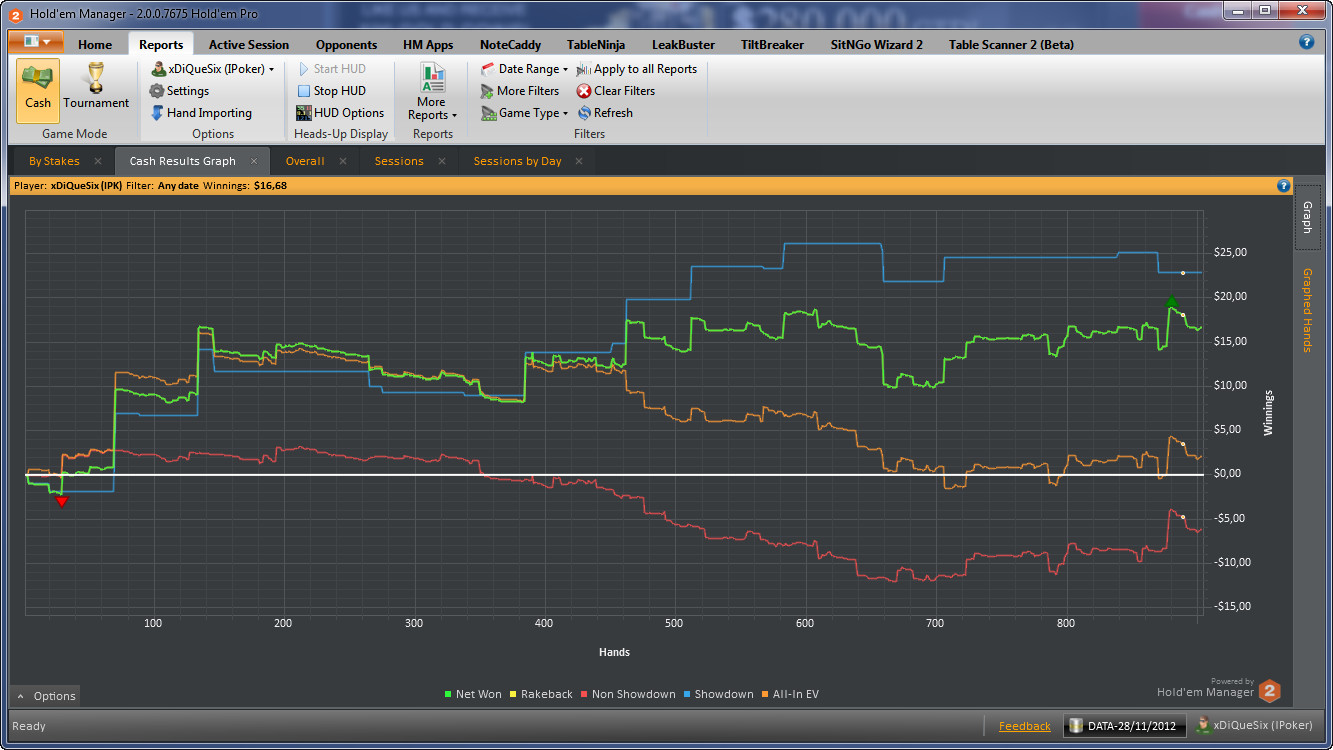The width and height of the screenshot is (1333, 750).
Task: Click the Settings gear icon
Action: pos(157,91)
